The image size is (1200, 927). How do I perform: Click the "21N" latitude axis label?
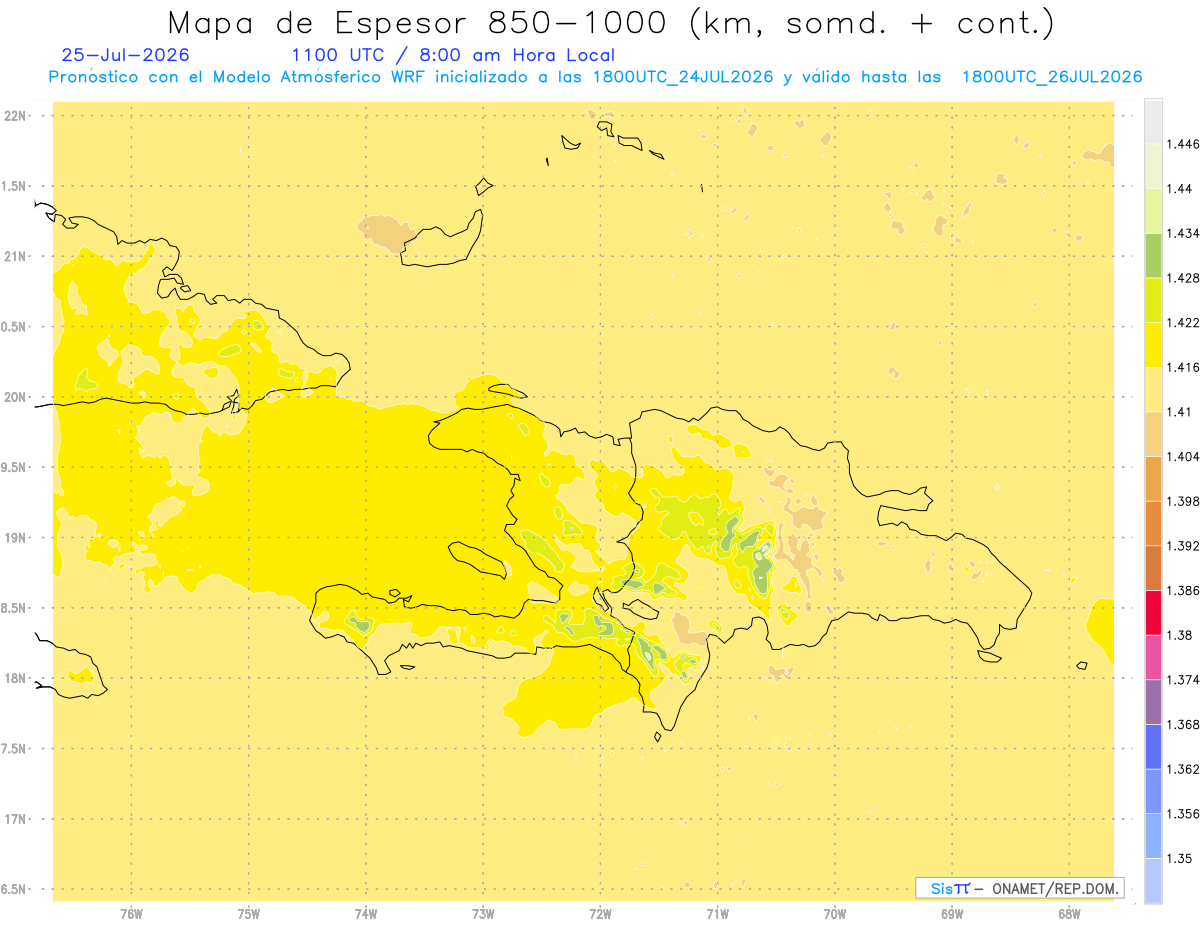click(17, 256)
